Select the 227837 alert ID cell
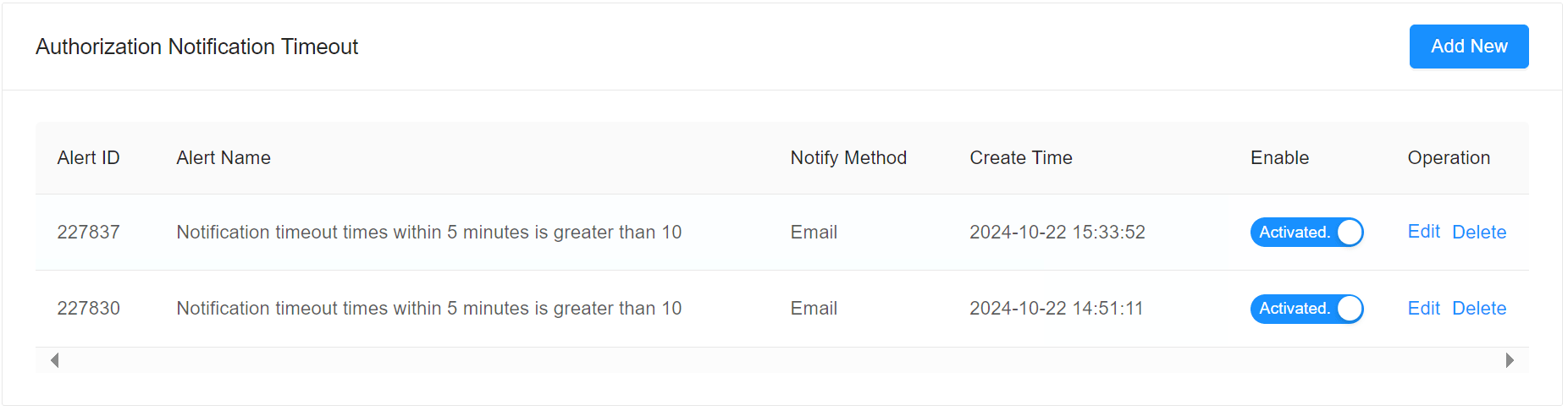The height and width of the screenshot is (411, 1568). [88, 233]
